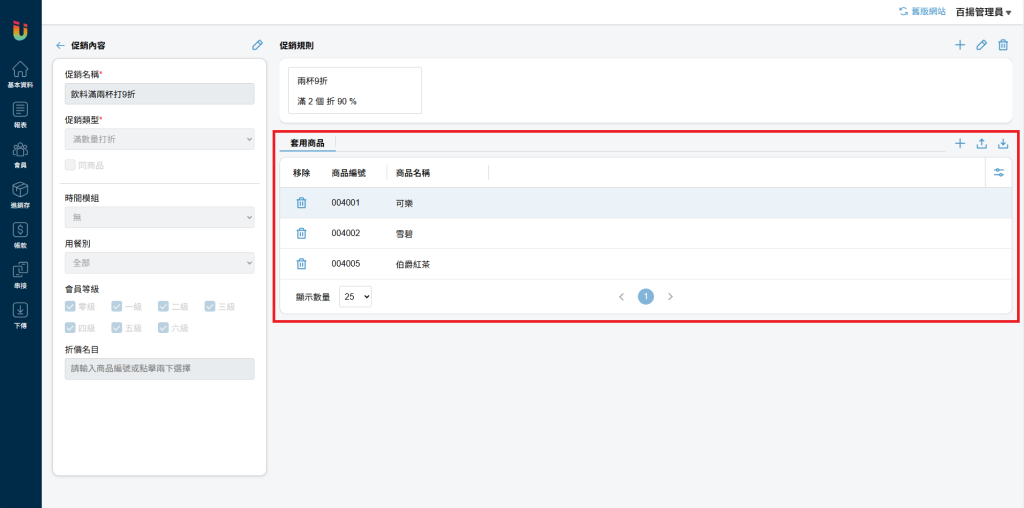1024x508 pixels.
Task: Click the trash icon for 可樂 row
Action: tap(301, 203)
